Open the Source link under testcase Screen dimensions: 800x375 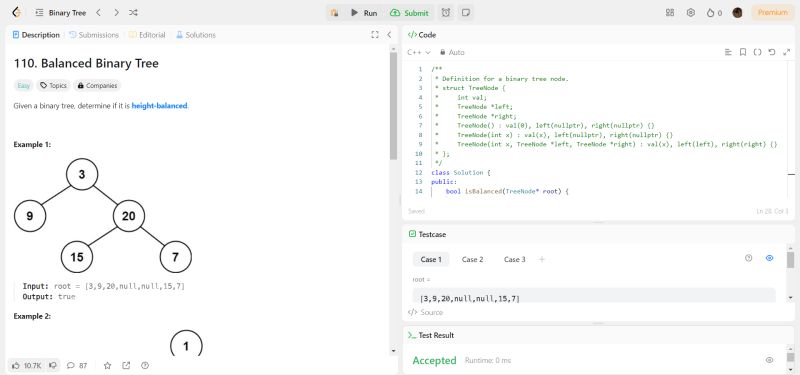(x=426, y=312)
